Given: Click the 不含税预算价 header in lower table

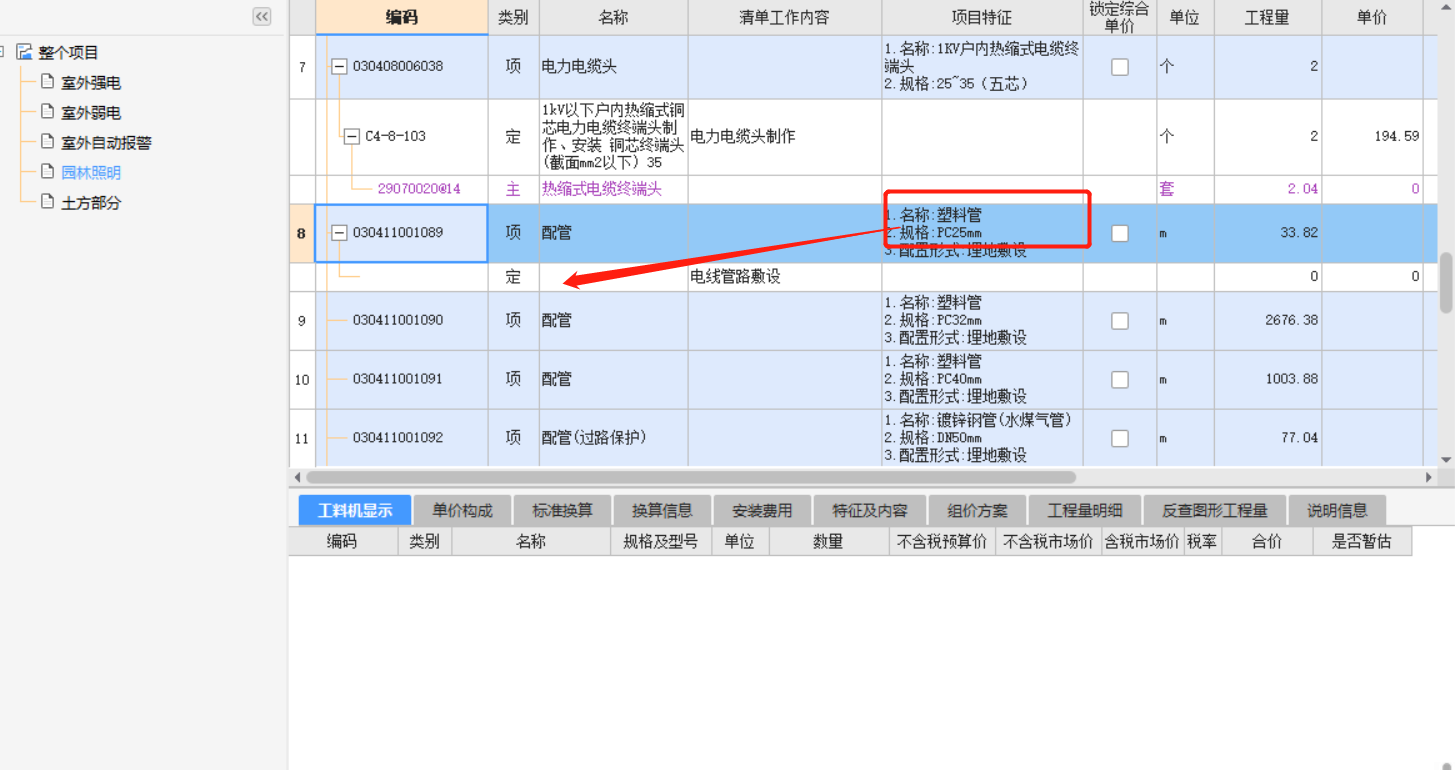Looking at the screenshot, I should tap(942, 541).
